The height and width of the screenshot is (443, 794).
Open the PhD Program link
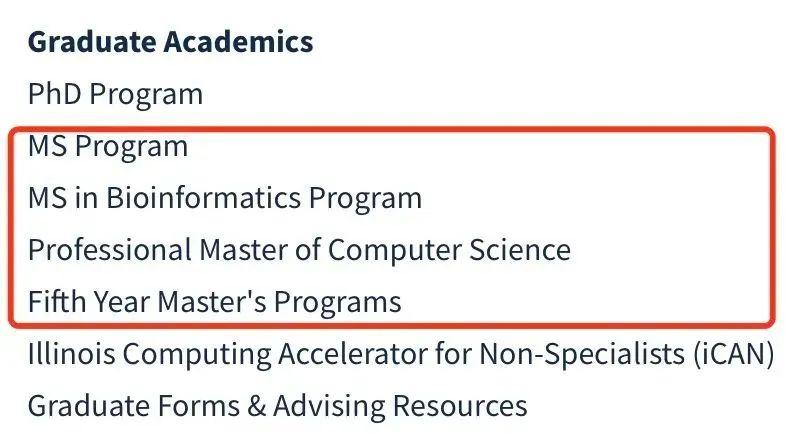coord(115,95)
